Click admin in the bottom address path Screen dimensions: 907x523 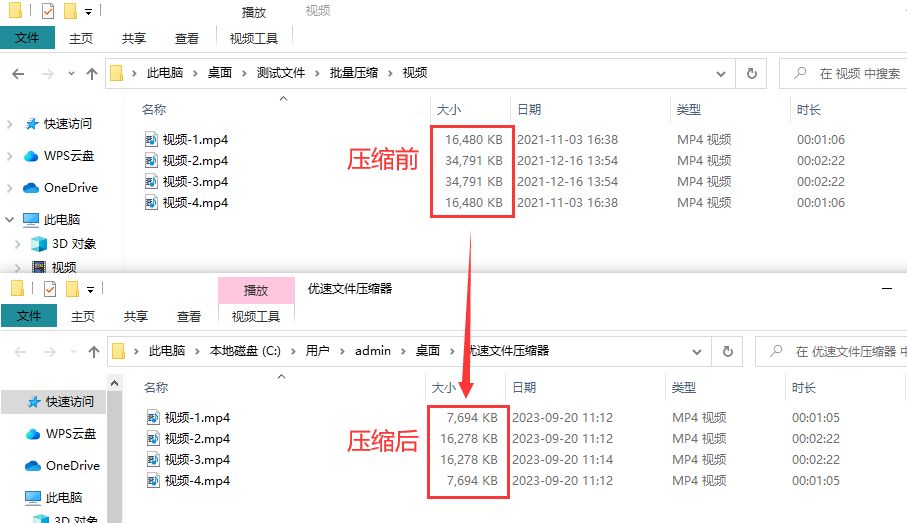373,351
